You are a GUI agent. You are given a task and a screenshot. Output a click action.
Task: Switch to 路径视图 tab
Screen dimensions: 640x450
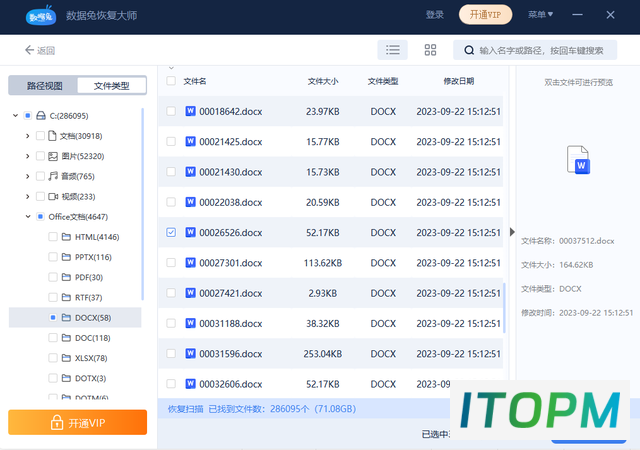44,86
